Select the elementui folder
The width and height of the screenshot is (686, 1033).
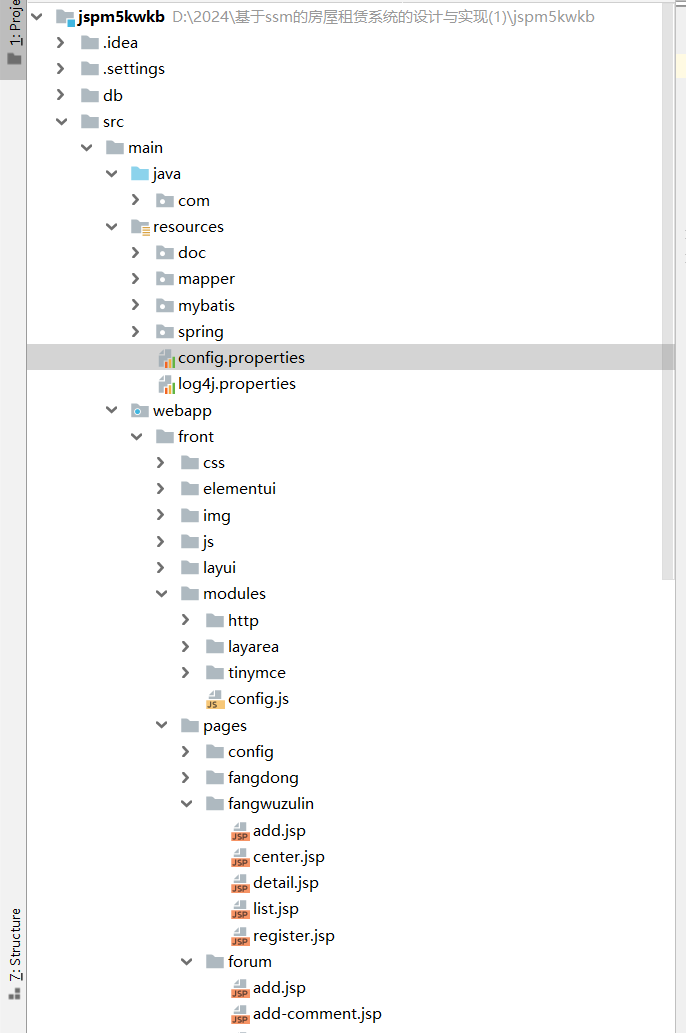[x=239, y=489]
